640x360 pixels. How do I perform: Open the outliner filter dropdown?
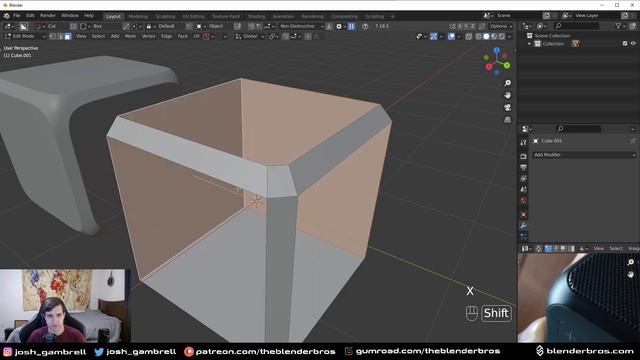(620, 26)
